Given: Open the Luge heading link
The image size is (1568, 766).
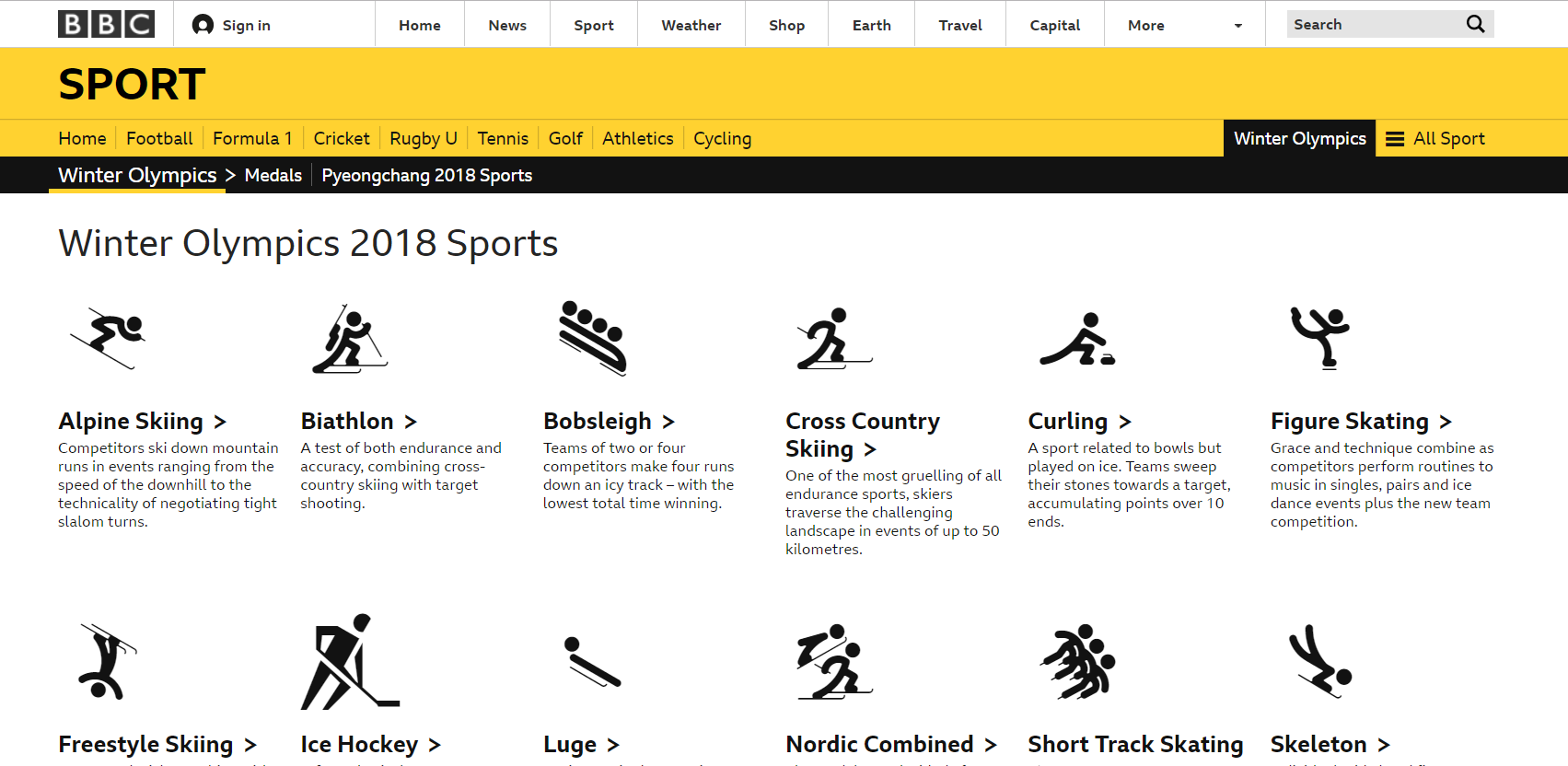Looking at the screenshot, I should click(x=582, y=745).
